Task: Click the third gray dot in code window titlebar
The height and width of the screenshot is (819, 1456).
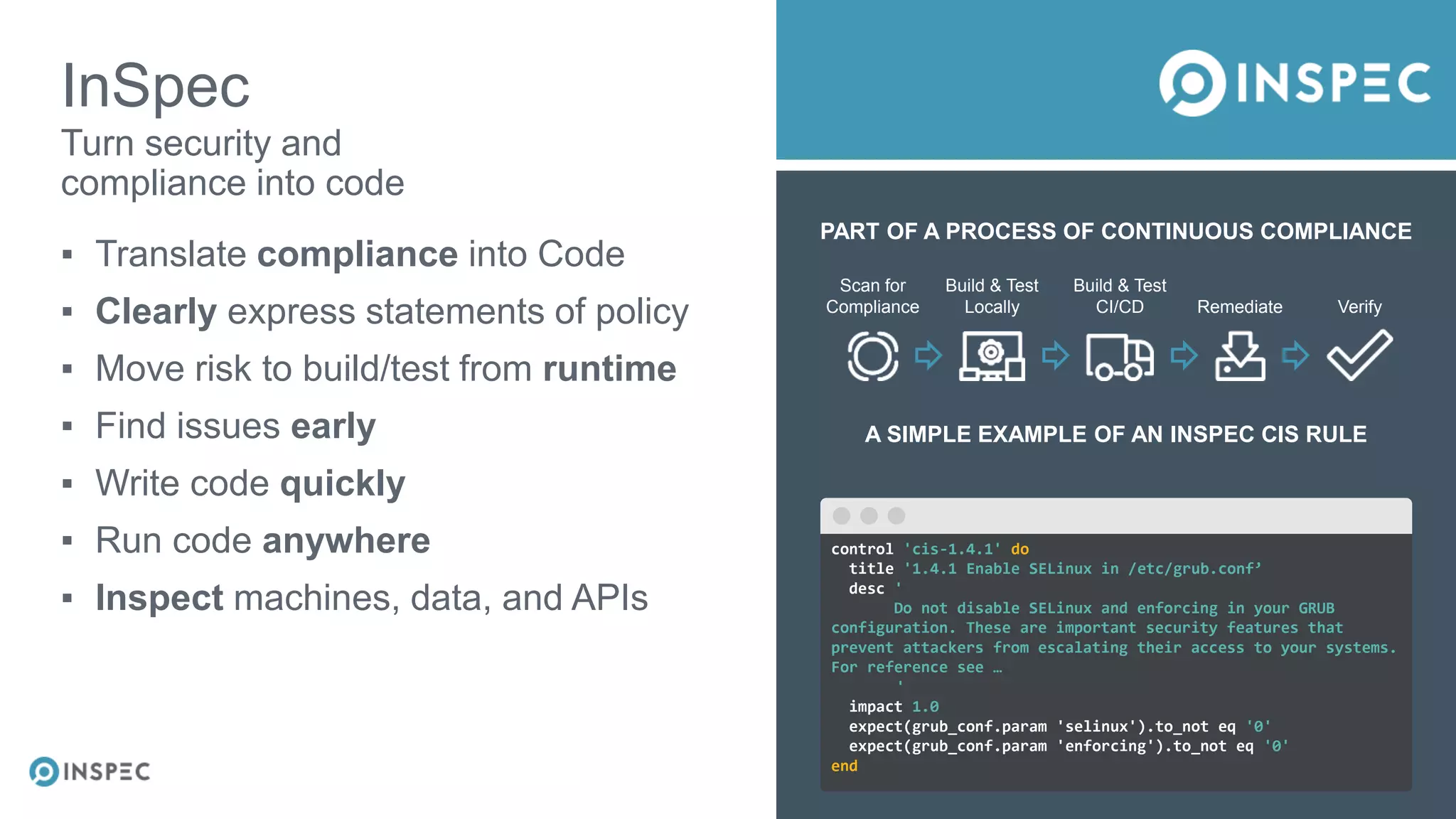Action: coord(896,515)
